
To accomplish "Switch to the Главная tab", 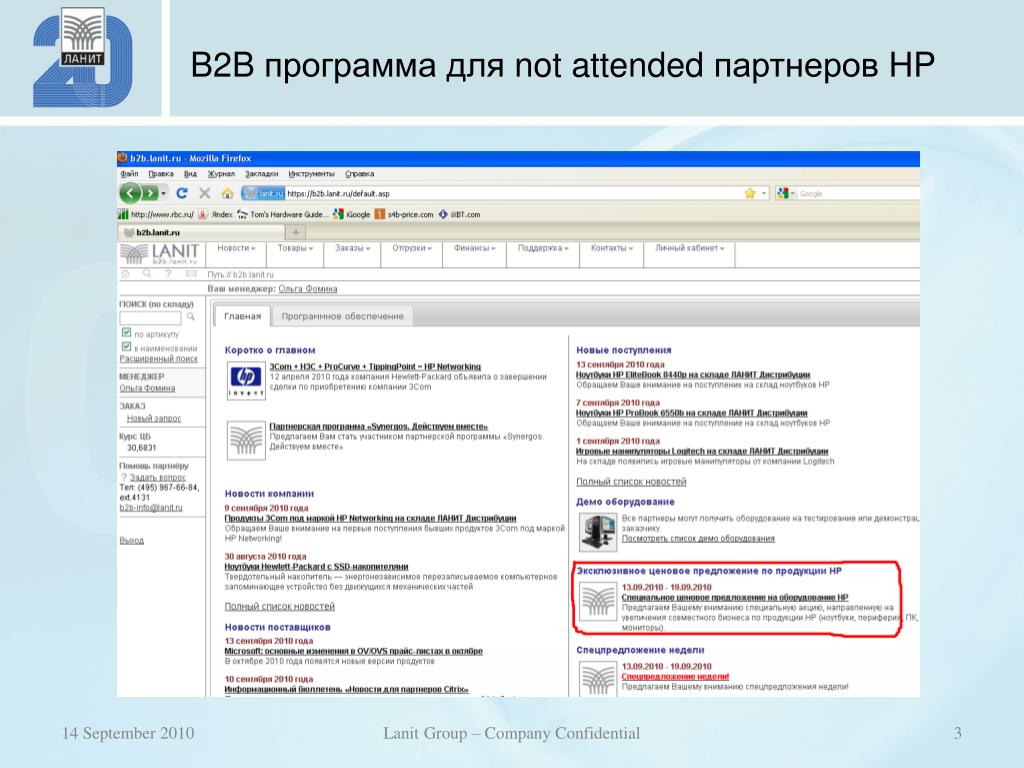I will click(x=242, y=316).
